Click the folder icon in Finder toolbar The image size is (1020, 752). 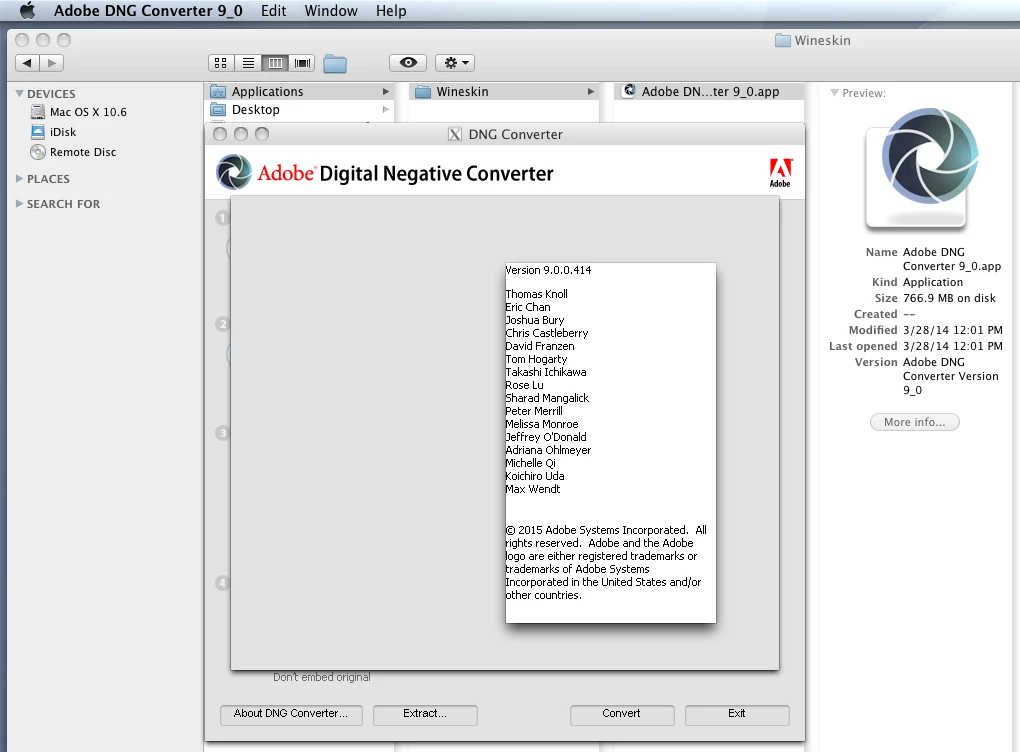335,64
